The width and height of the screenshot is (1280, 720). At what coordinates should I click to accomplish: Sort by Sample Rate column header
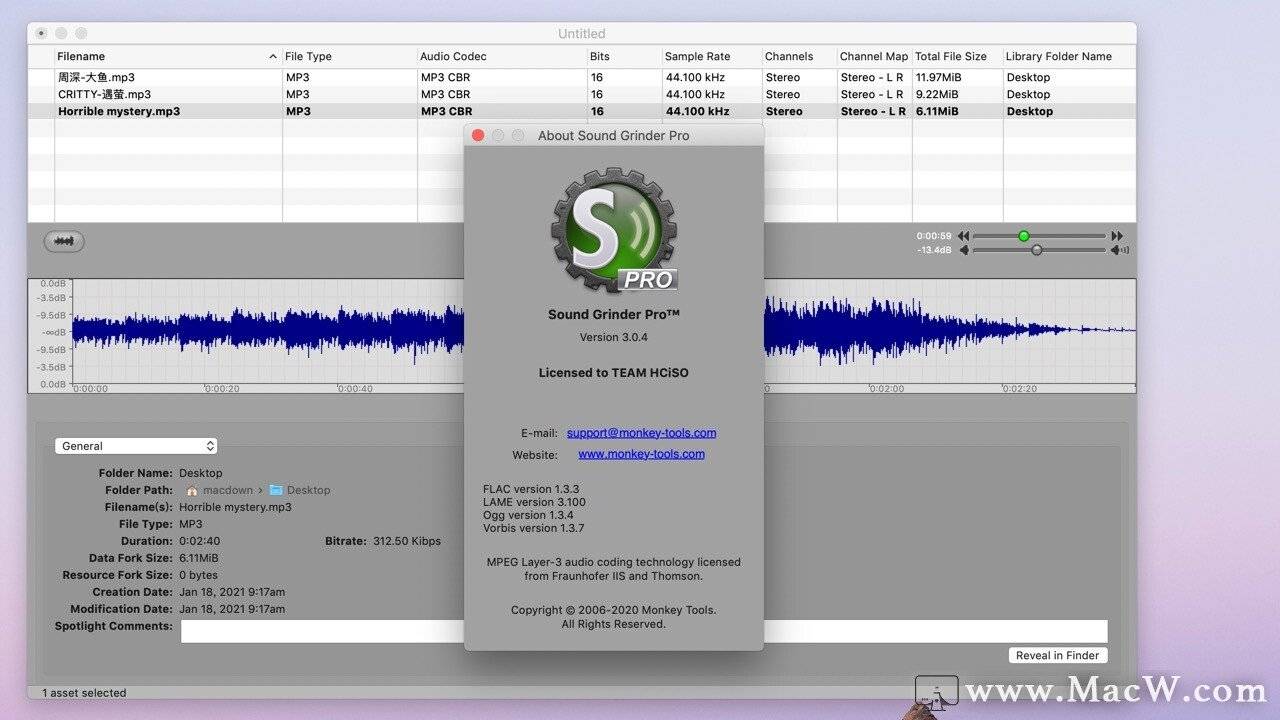tap(711, 57)
